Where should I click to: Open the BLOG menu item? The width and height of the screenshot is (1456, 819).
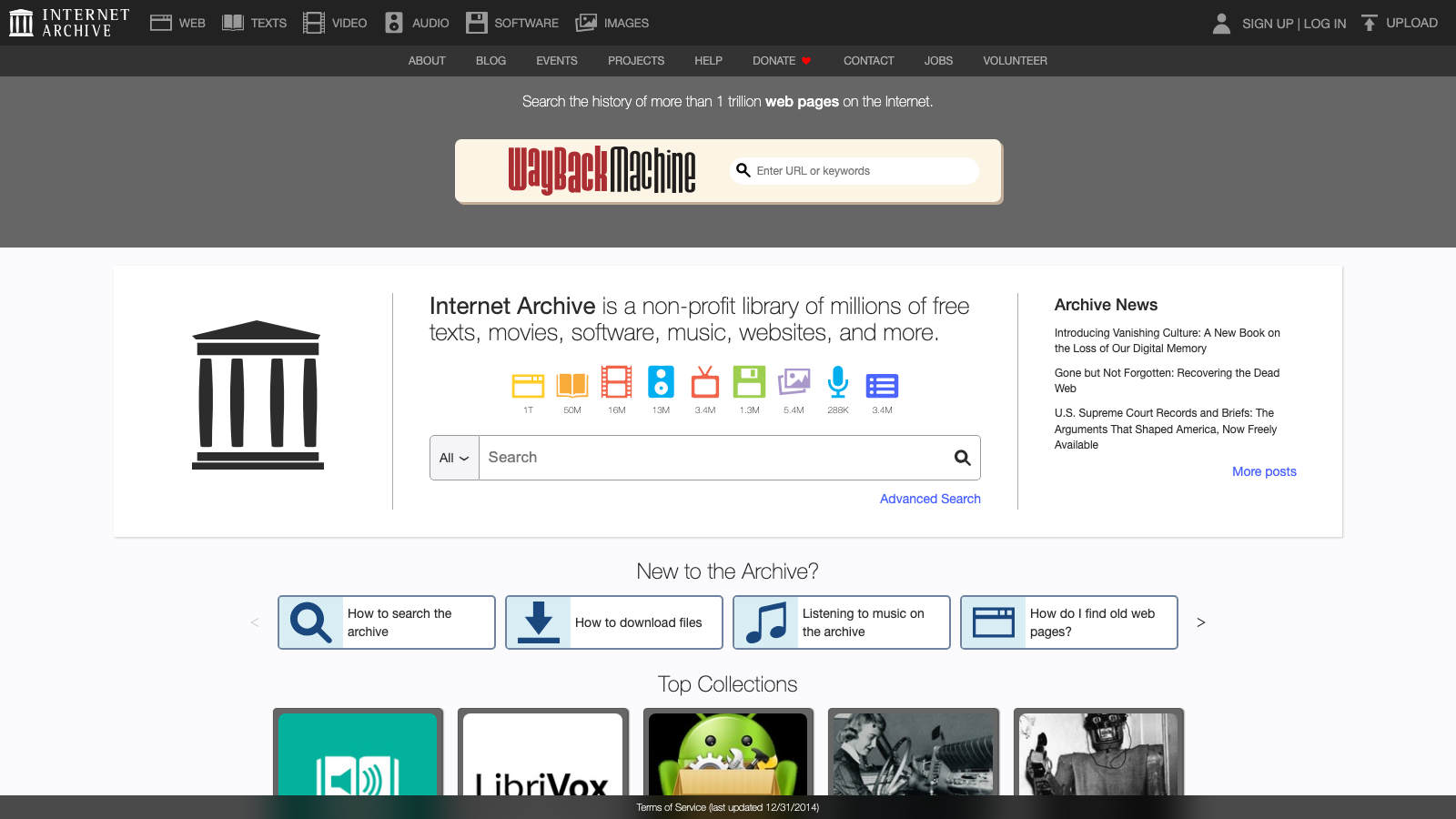[490, 61]
